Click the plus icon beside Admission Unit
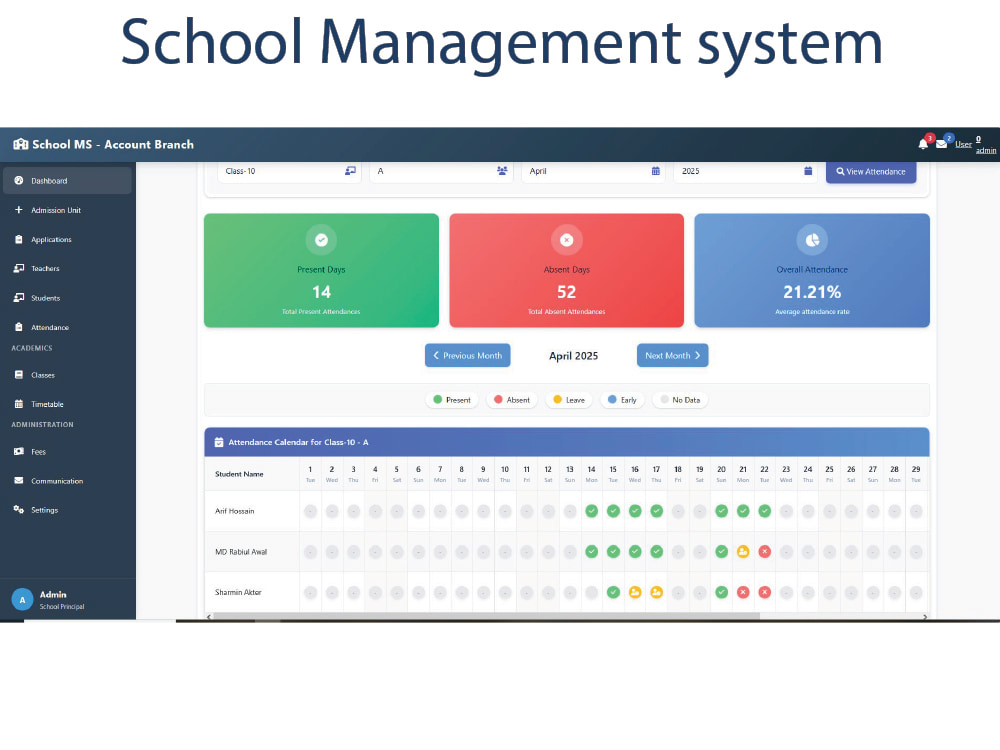Image resolution: width=1000 pixels, height=750 pixels. click(x=18, y=210)
